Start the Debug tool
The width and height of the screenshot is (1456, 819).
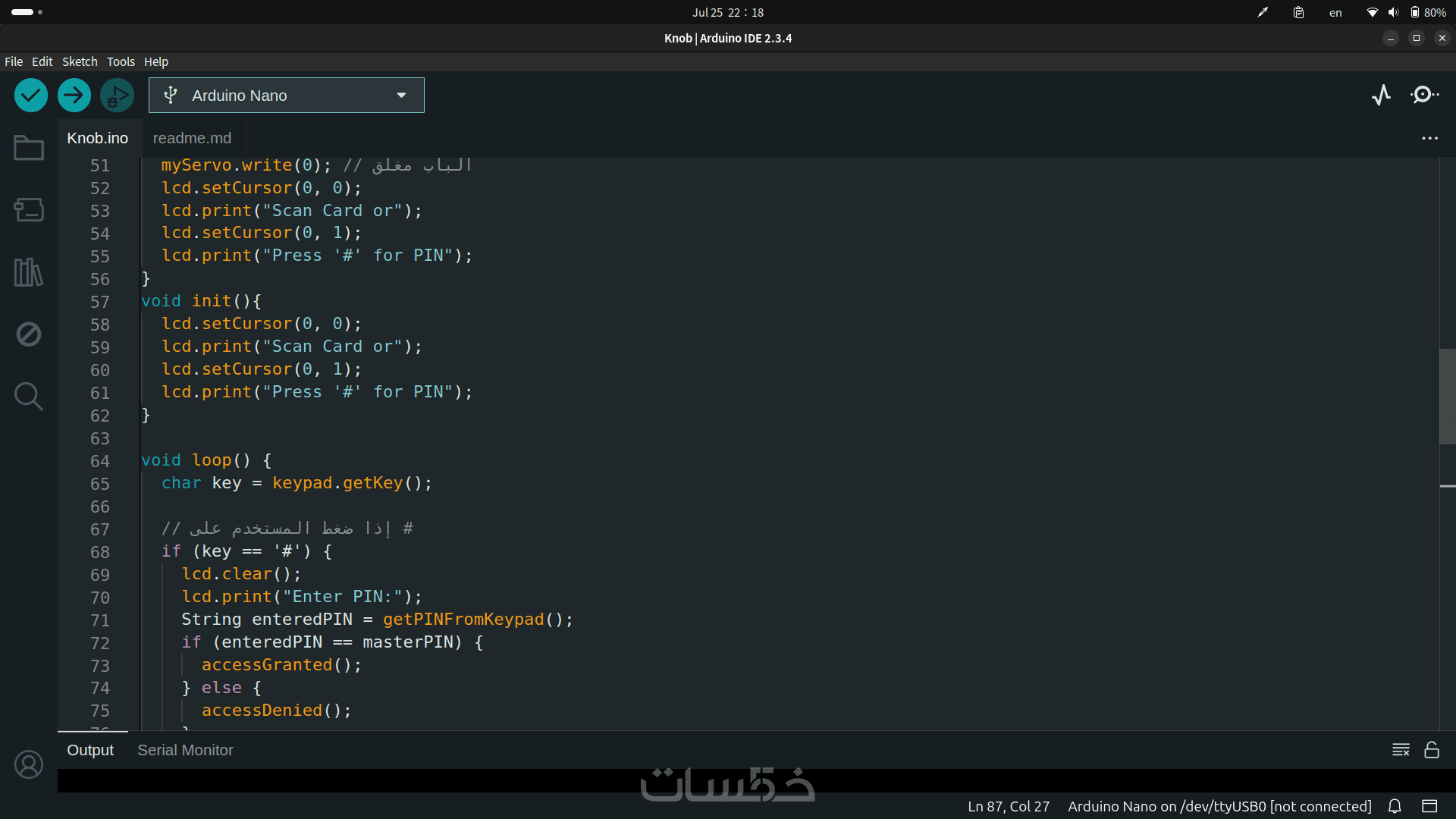pyautogui.click(x=117, y=96)
